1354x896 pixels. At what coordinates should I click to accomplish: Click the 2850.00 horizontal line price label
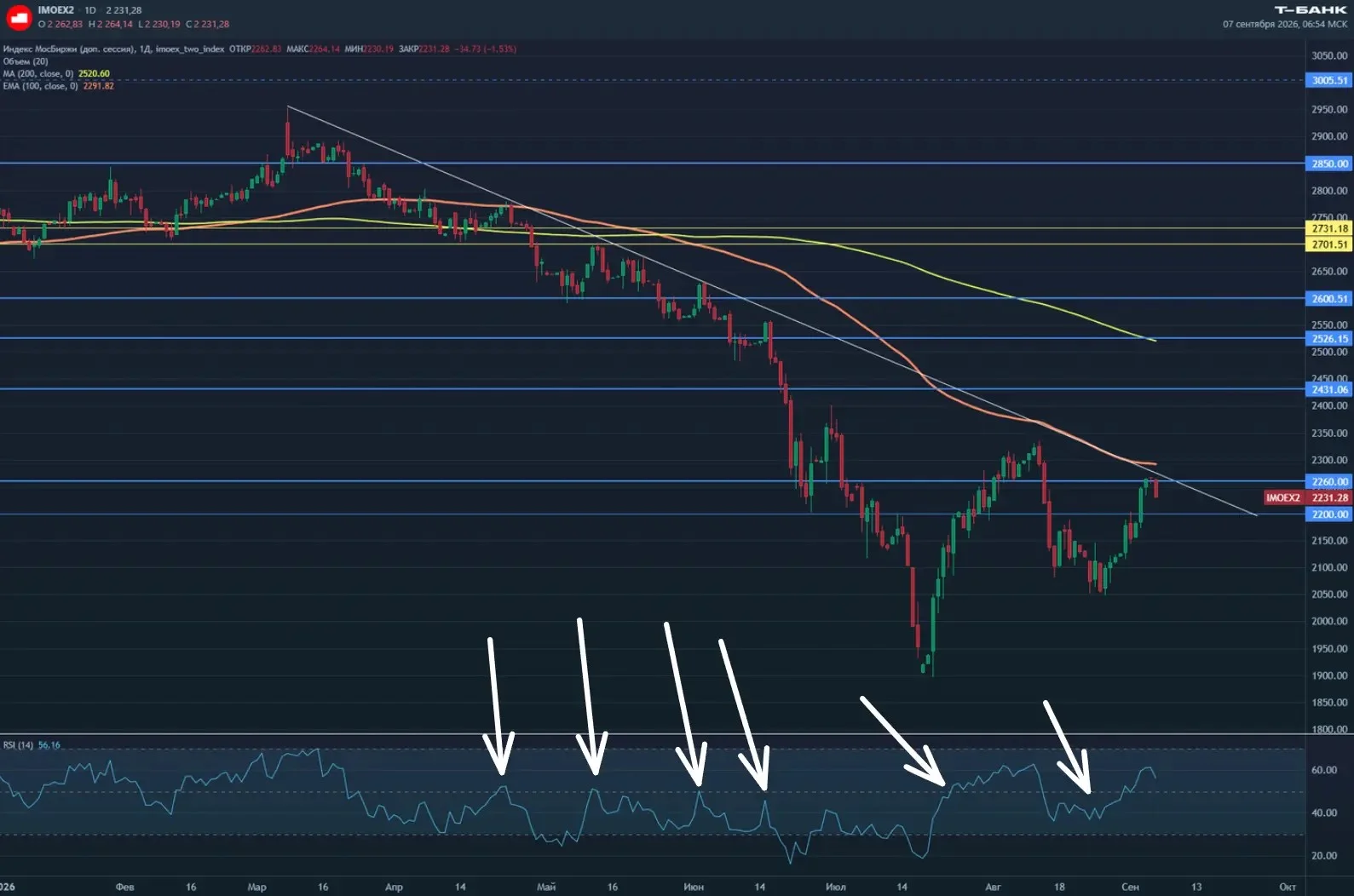(1329, 164)
